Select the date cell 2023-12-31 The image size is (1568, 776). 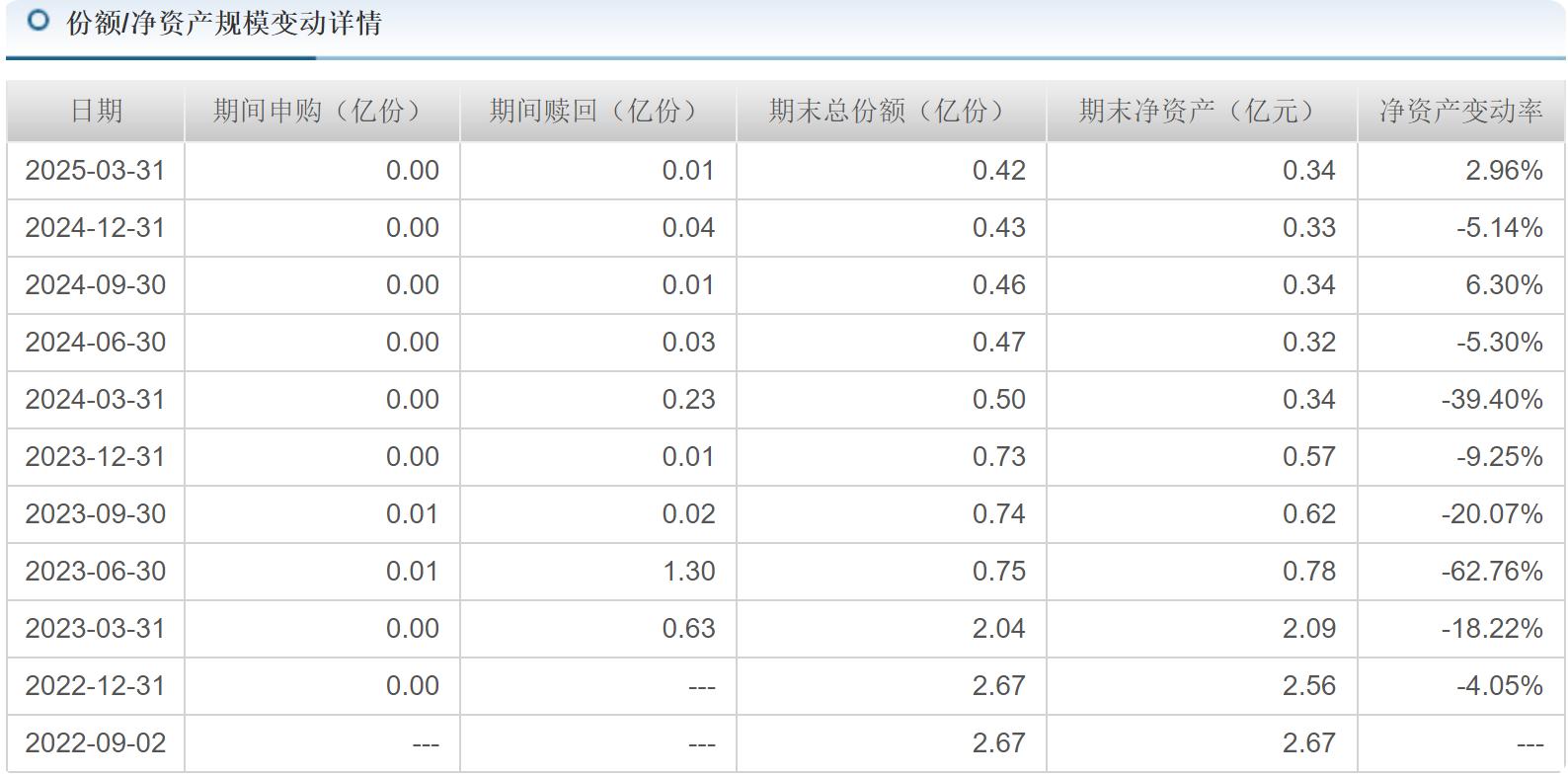click(96, 457)
